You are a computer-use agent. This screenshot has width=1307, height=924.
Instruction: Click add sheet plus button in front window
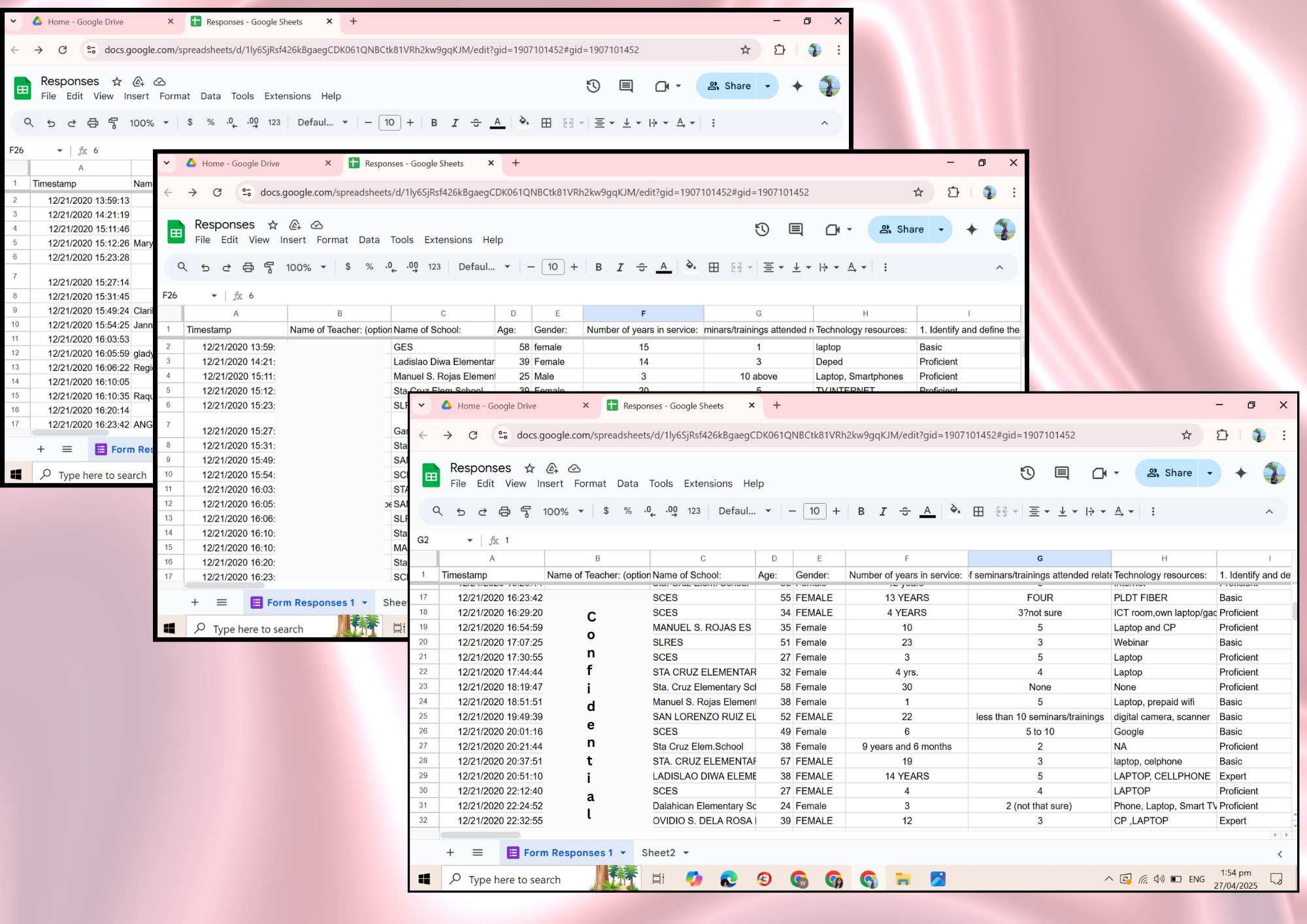[450, 853]
